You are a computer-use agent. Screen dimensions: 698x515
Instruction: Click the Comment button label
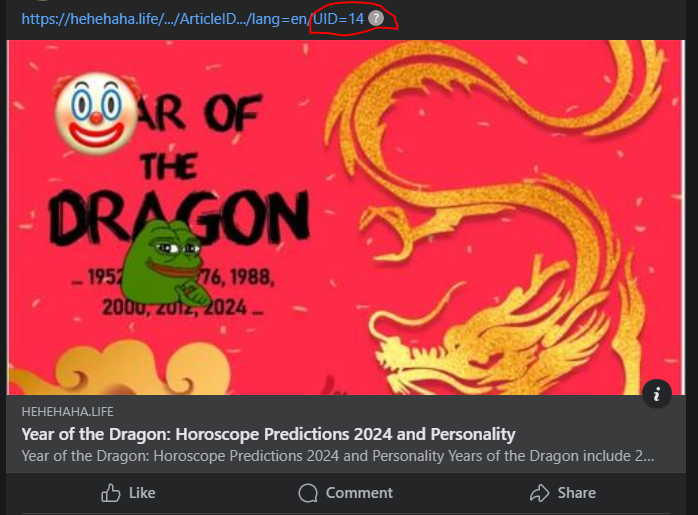[x=359, y=493]
